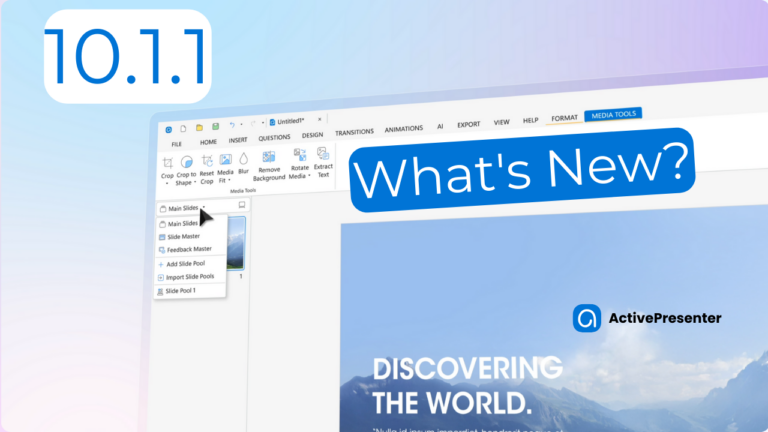This screenshot has width=768, height=432.
Task: Click the DISCOVERING THE WORLD. title text
Action: tap(467, 386)
